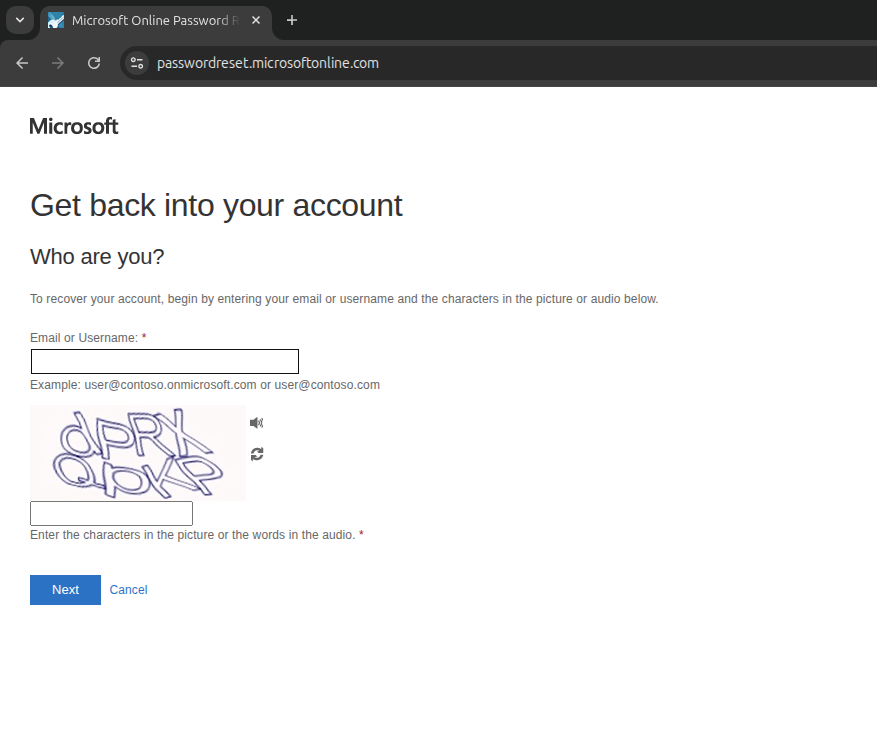Close the Microsoft Online Password Reset tab

(x=258, y=21)
